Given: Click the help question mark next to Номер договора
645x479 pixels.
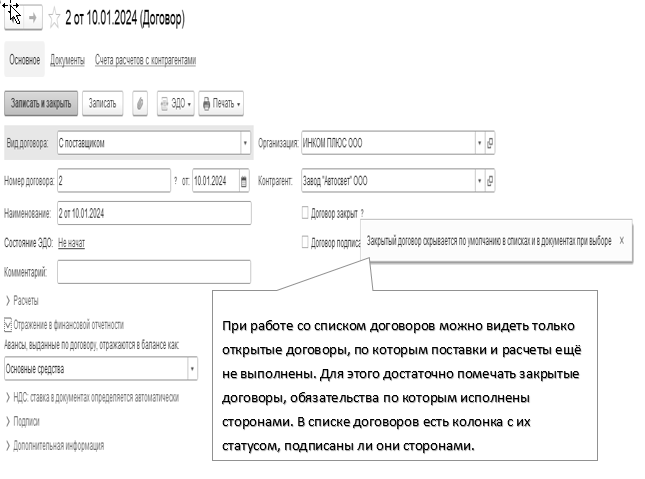Looking at the screenshot, I should point(176,181).
